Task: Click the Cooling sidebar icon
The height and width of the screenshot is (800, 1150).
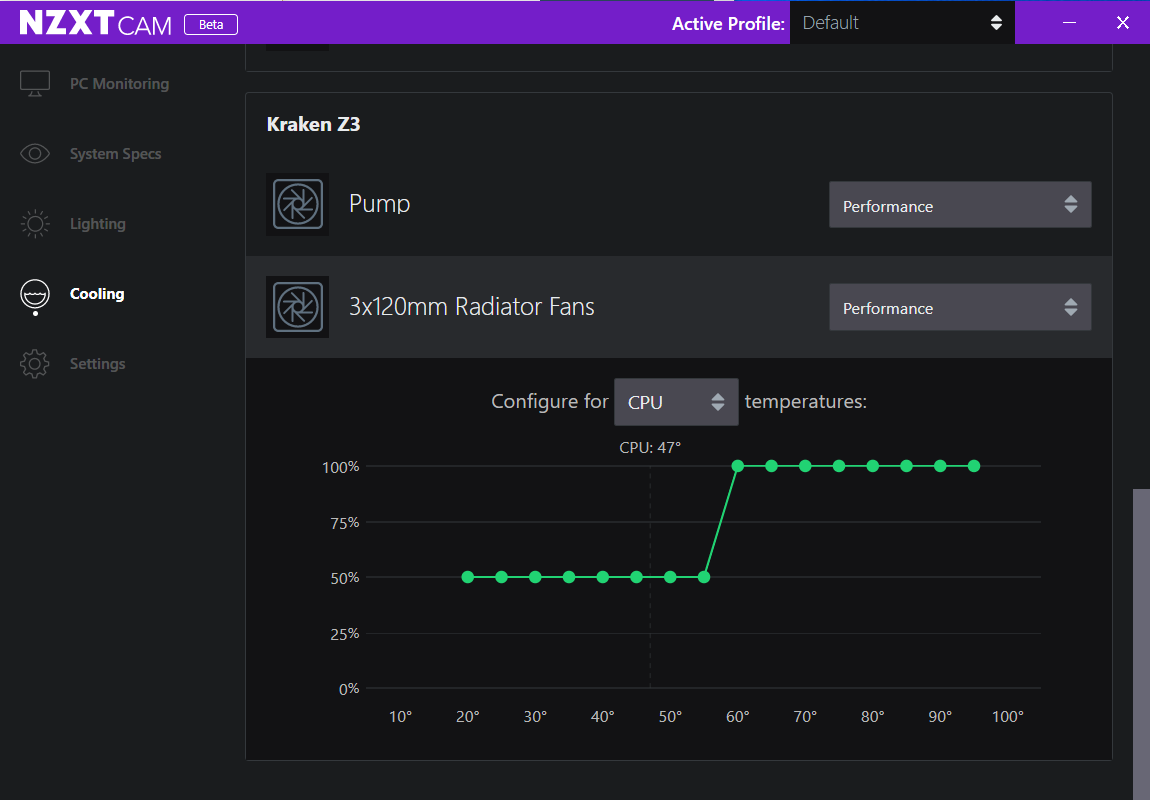Action: [35, 296]
